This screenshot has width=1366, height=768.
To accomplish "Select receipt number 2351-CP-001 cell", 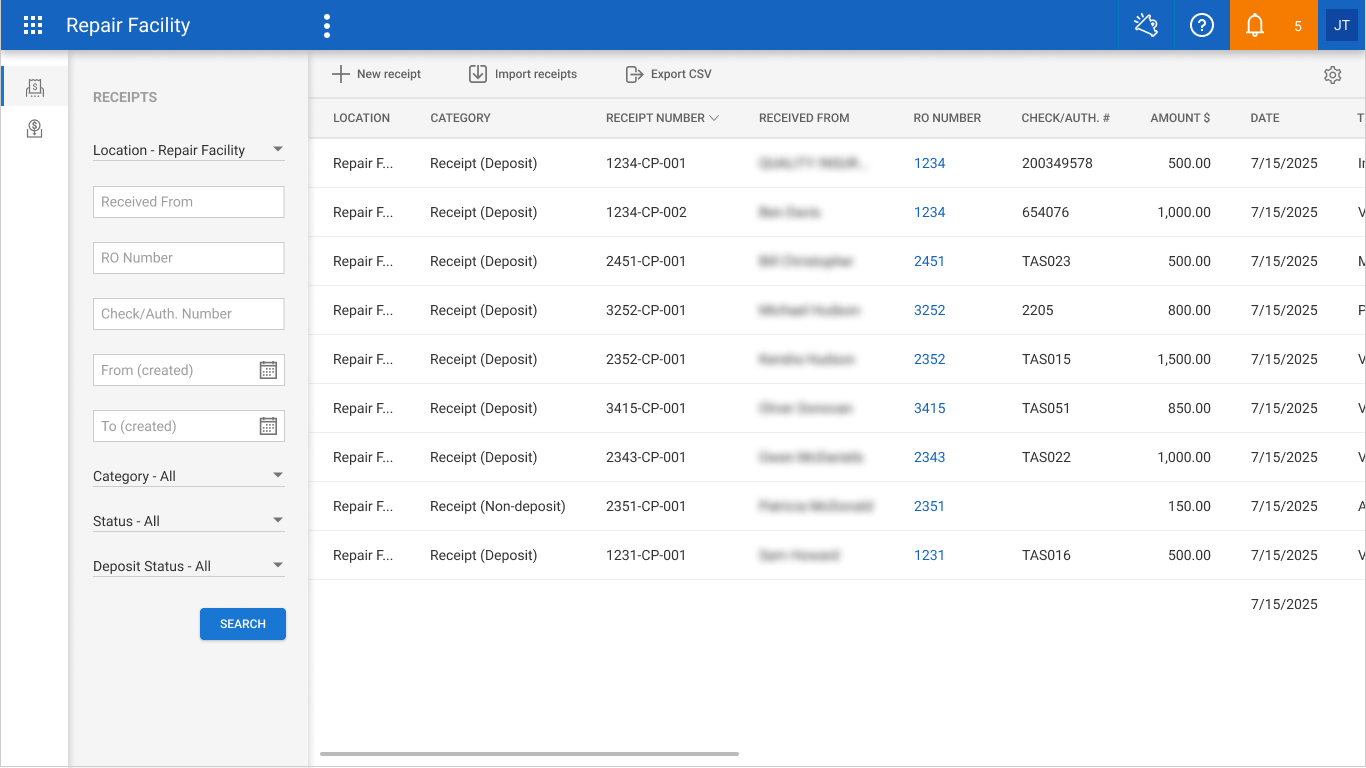I will click(x=646, y=506).
